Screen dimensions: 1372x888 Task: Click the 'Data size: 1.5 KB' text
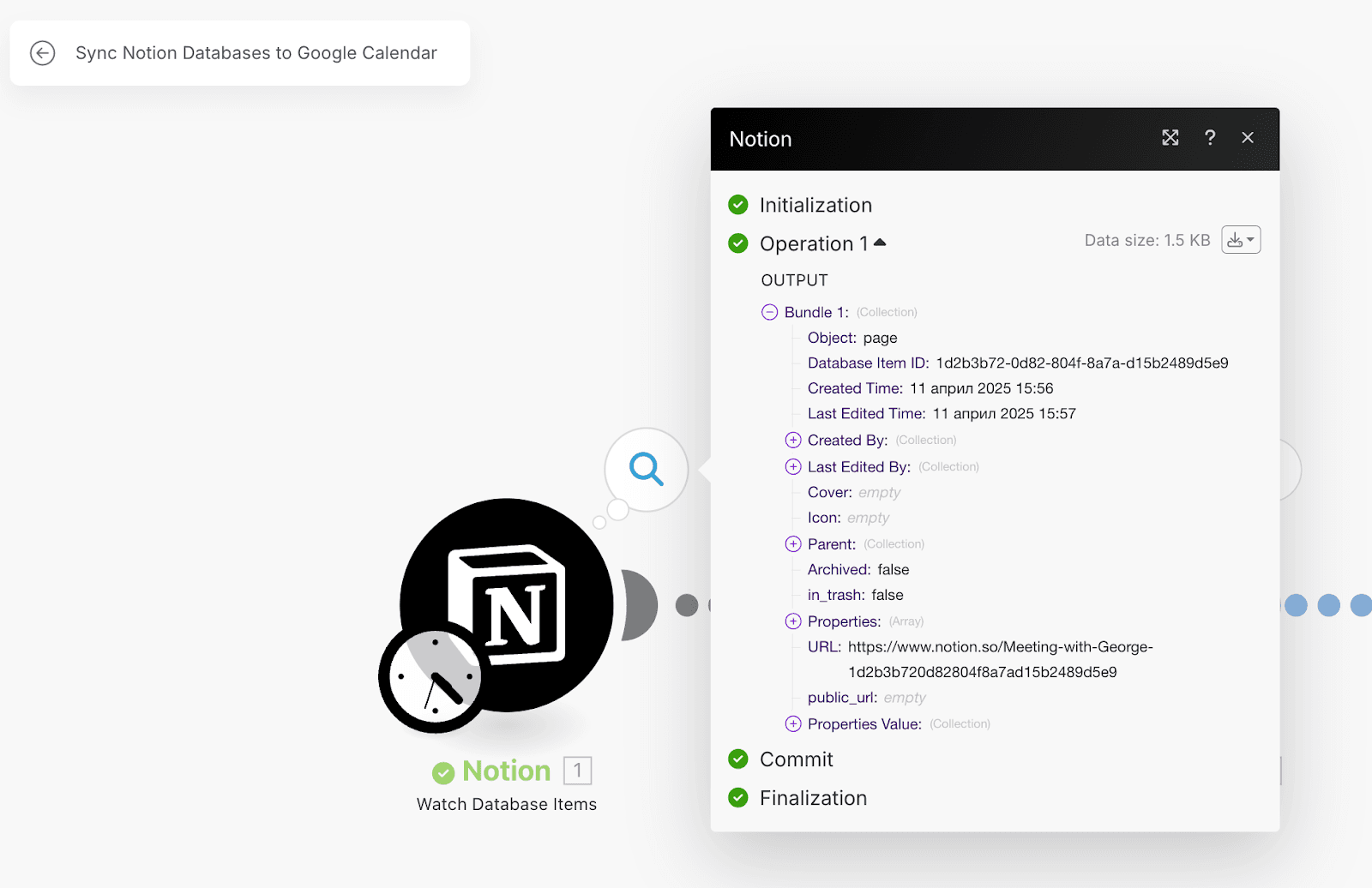1147,240
